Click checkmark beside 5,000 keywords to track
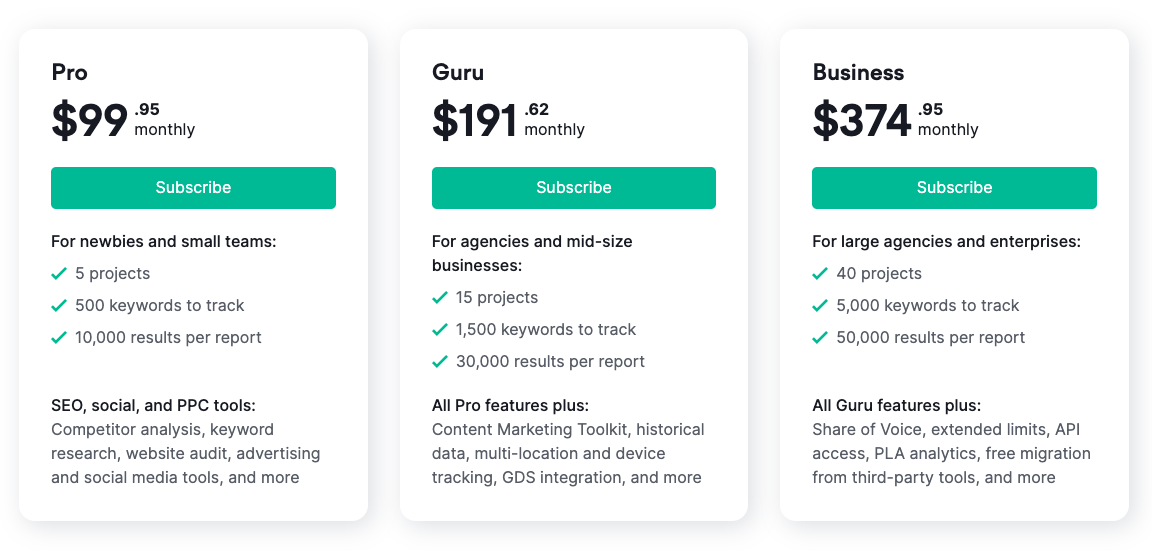Viewport: 1152px width, 551px height. (x=821, y=306)
